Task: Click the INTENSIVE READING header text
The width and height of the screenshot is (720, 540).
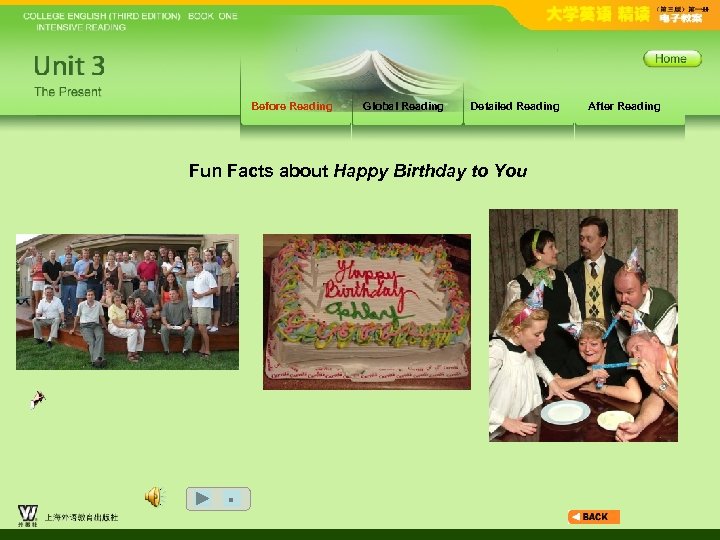Action: [81, 28]
